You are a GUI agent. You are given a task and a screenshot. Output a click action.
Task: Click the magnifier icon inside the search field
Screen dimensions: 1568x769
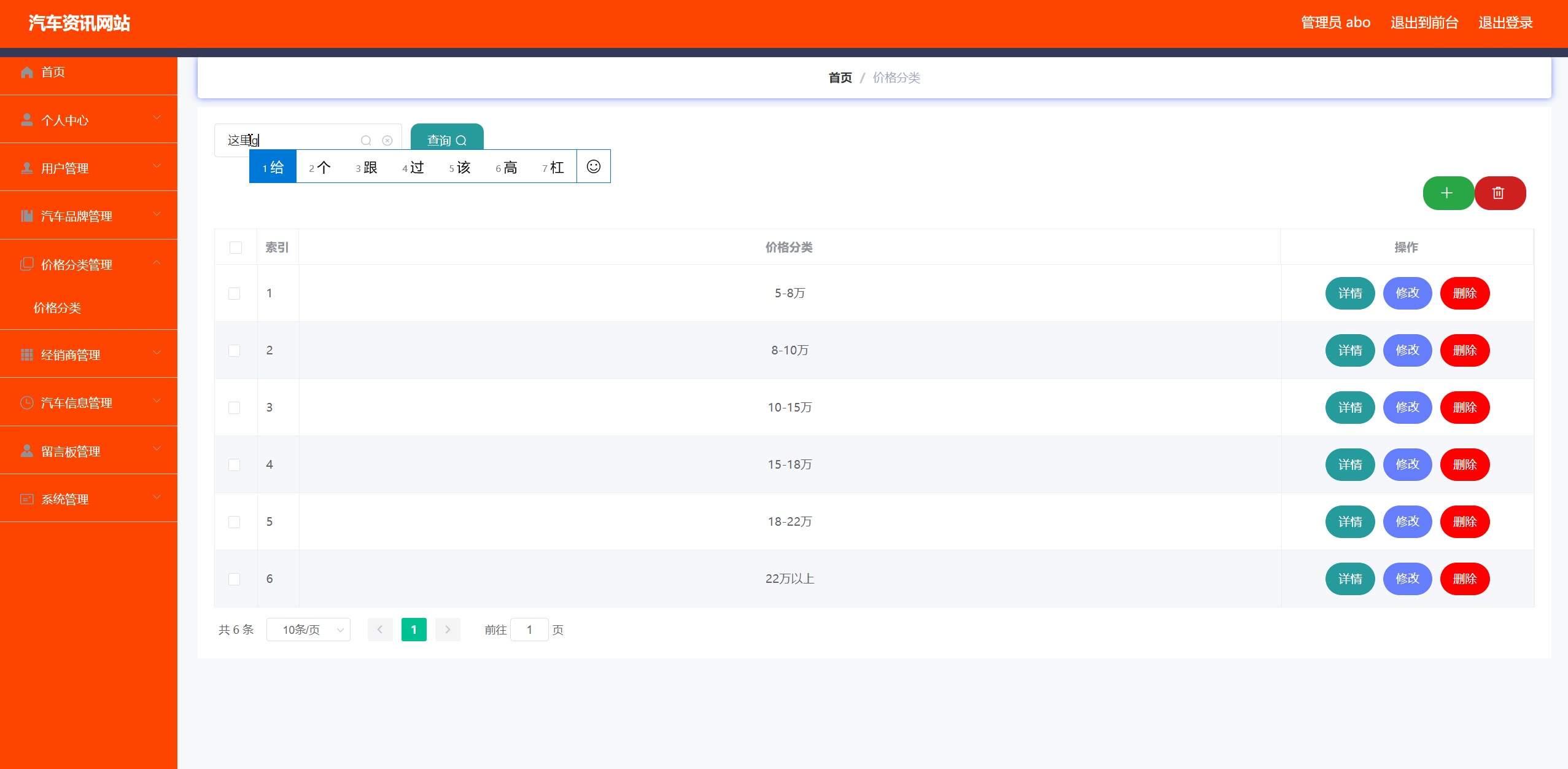pyautogui.click(x=366, y=141)
